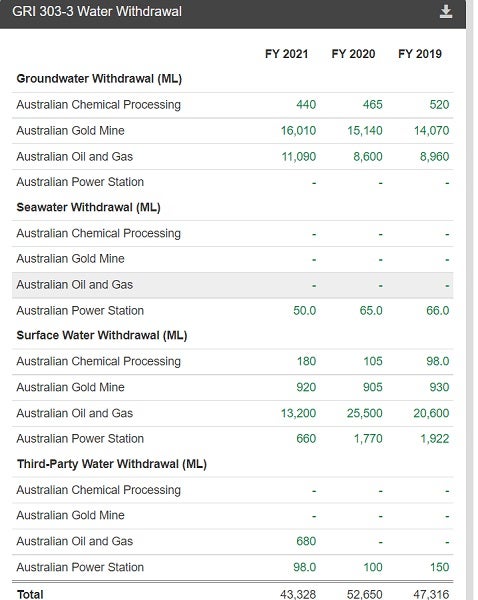Click Third-Party Water Withdrawal (ML) heading
The image size is (478, 600).
click(112, 464)
